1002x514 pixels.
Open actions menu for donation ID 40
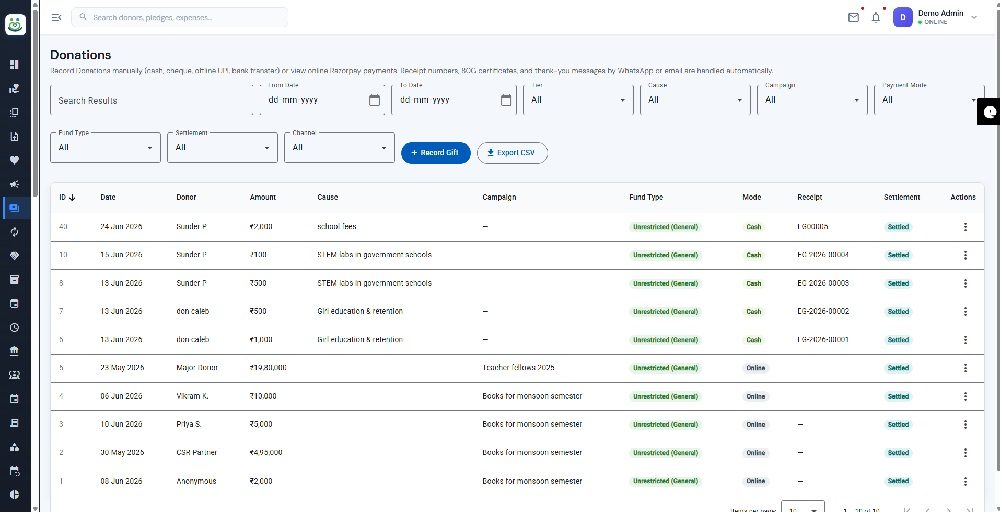click(x=965, y=227)
